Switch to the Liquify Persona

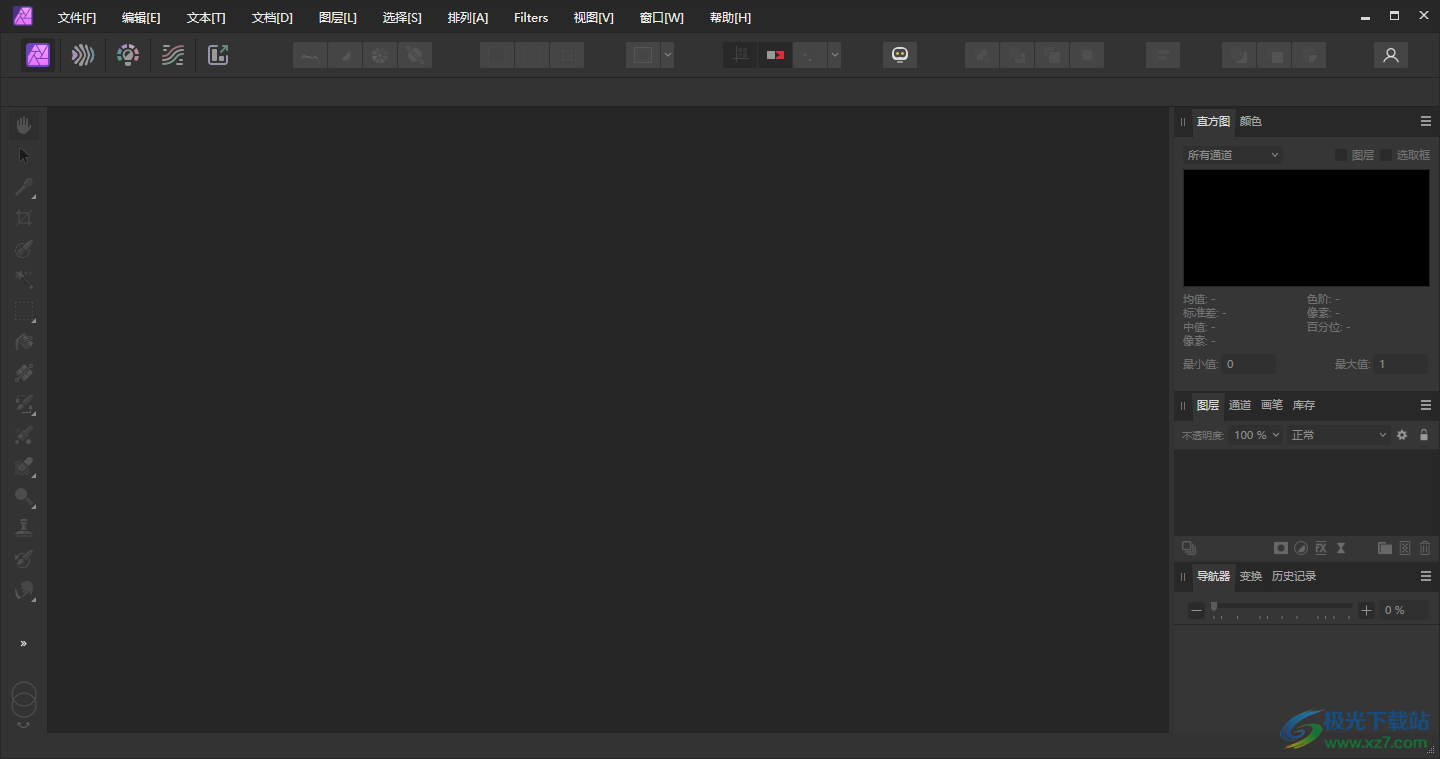[x=83, y=55]
